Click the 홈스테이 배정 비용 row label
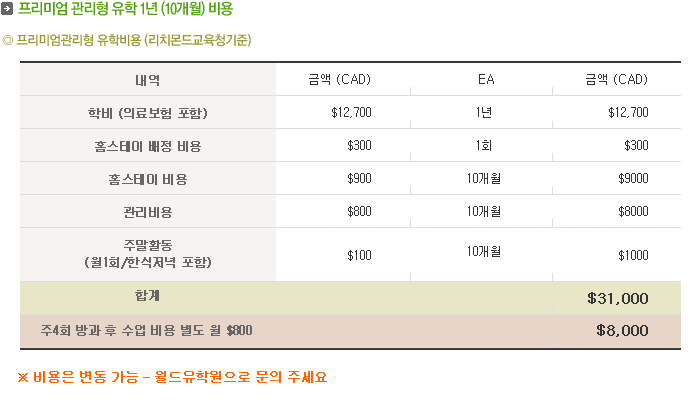The height and width of the screenshot is (400, 700). pyautogui.click(x=148, y=146)
